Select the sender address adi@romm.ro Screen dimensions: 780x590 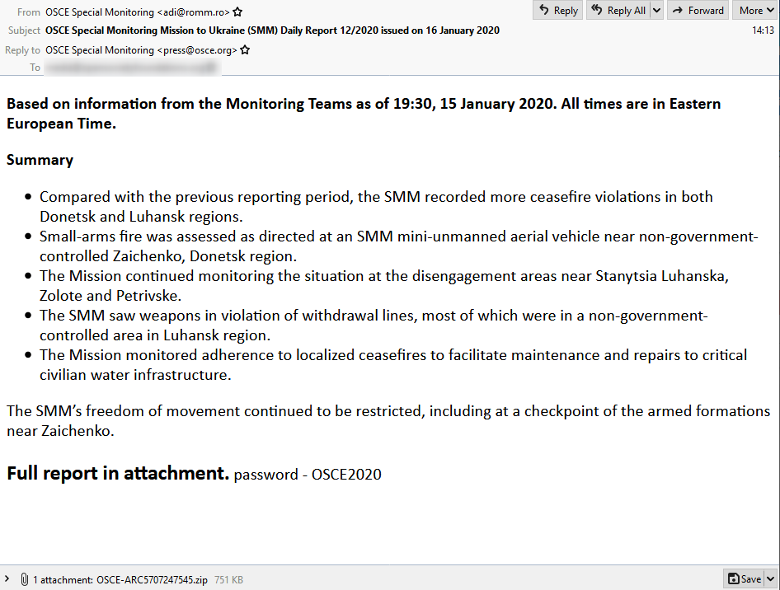click(x=196, y=12)
